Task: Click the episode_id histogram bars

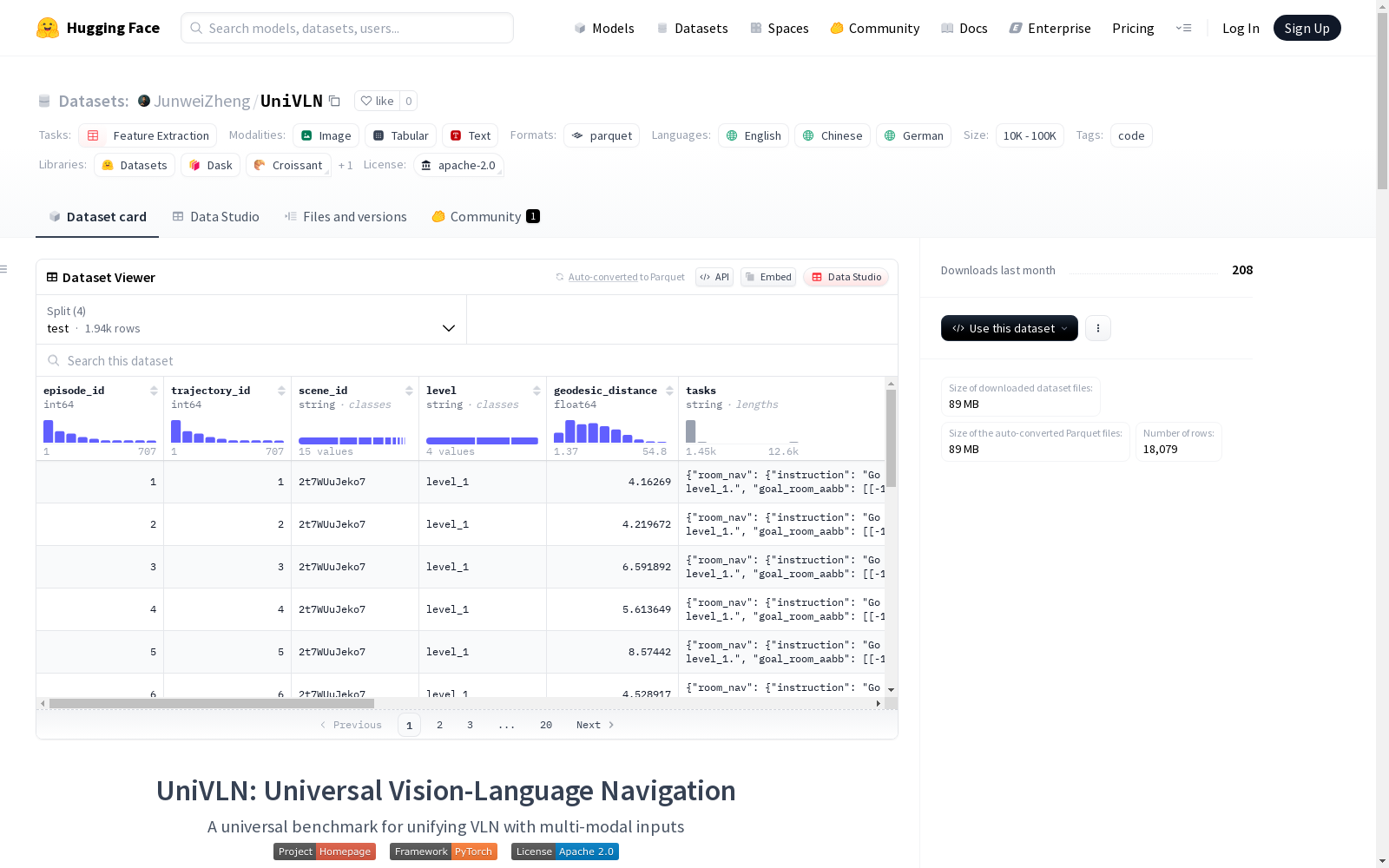Action: [100, 431]
